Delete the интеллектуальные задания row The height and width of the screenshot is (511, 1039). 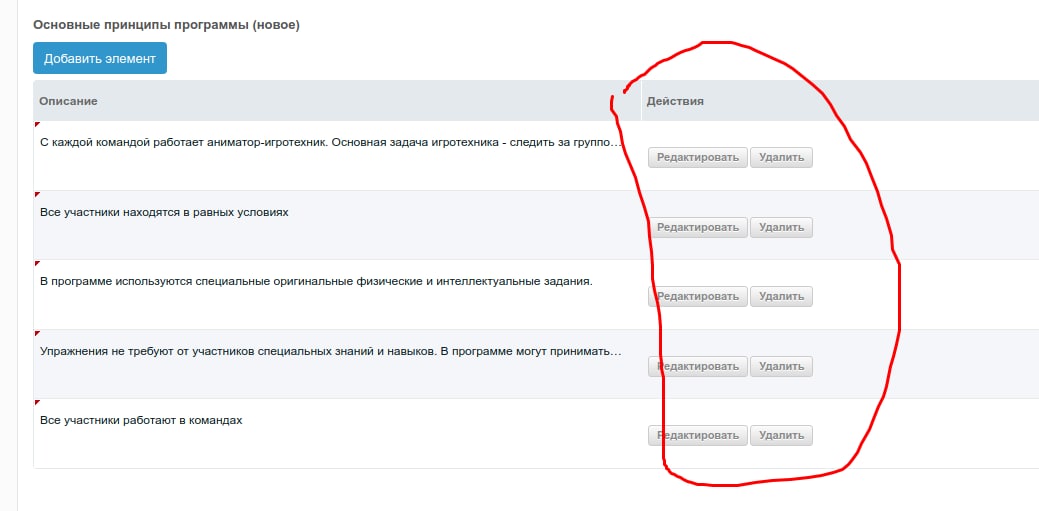(x=781, y=296)
